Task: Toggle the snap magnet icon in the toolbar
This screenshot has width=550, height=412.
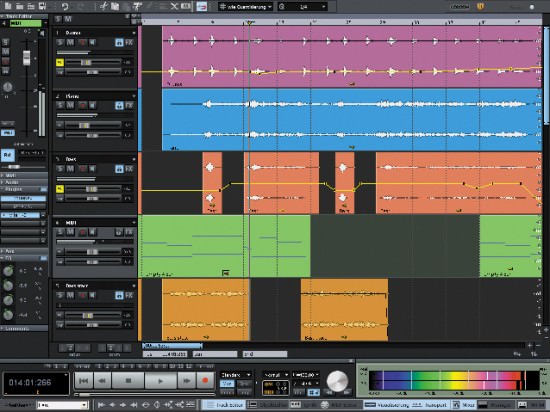Action: point(201,6)
